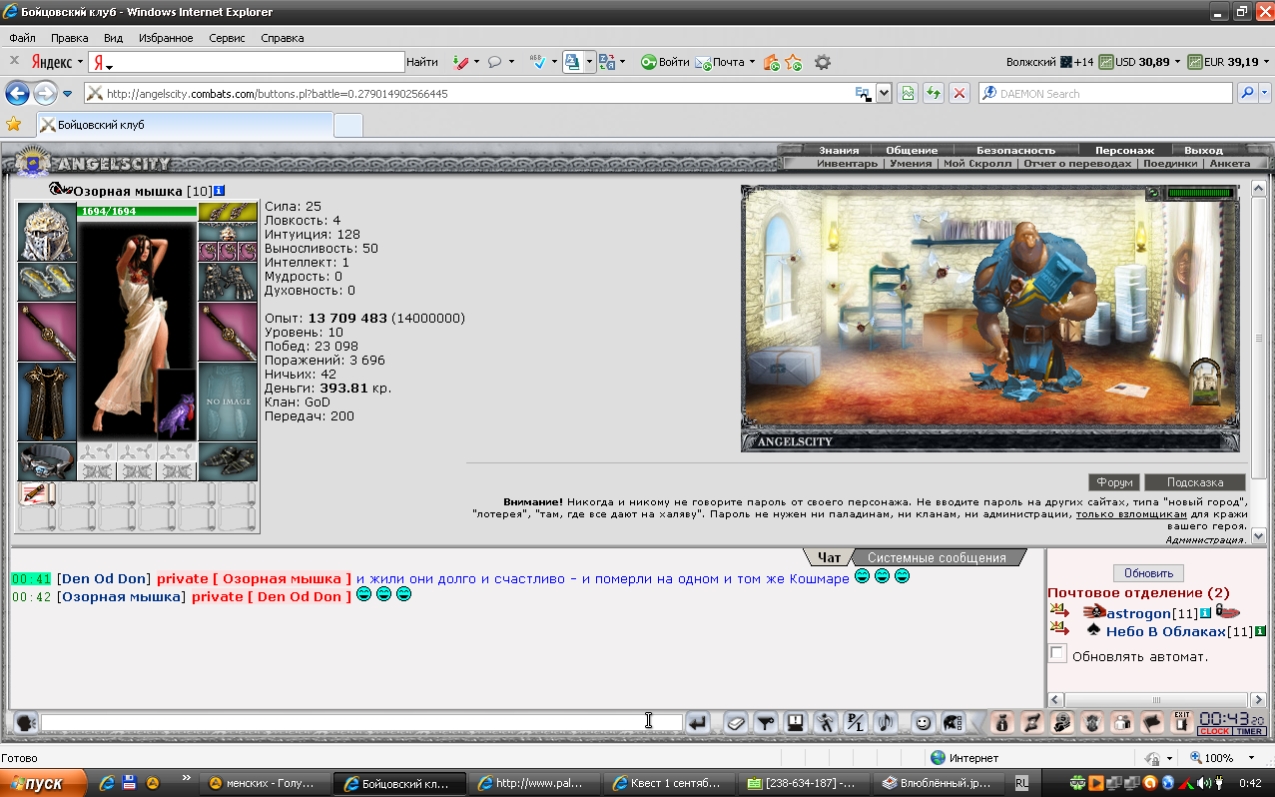Click the belt equipment slot
Viewport: 1275px width, 797px height.
pos(47,462)
